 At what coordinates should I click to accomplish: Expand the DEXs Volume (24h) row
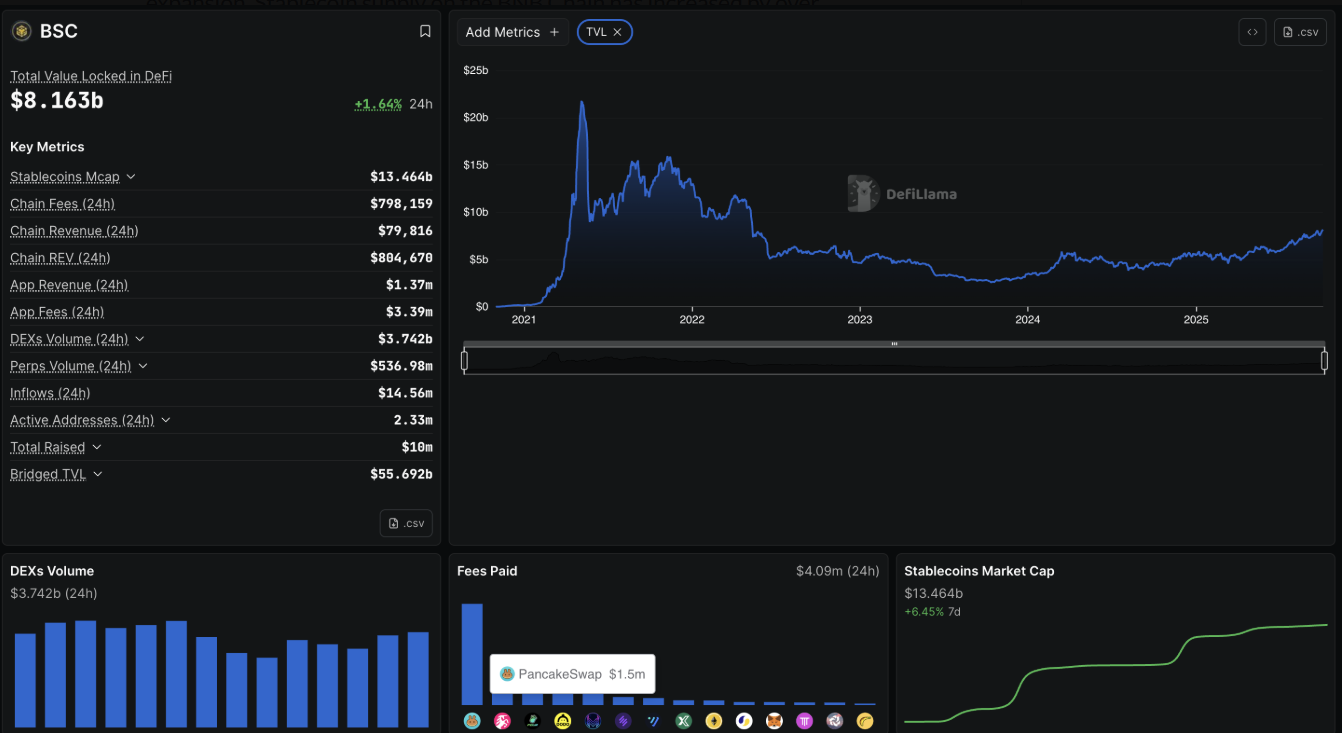[140, 339]
